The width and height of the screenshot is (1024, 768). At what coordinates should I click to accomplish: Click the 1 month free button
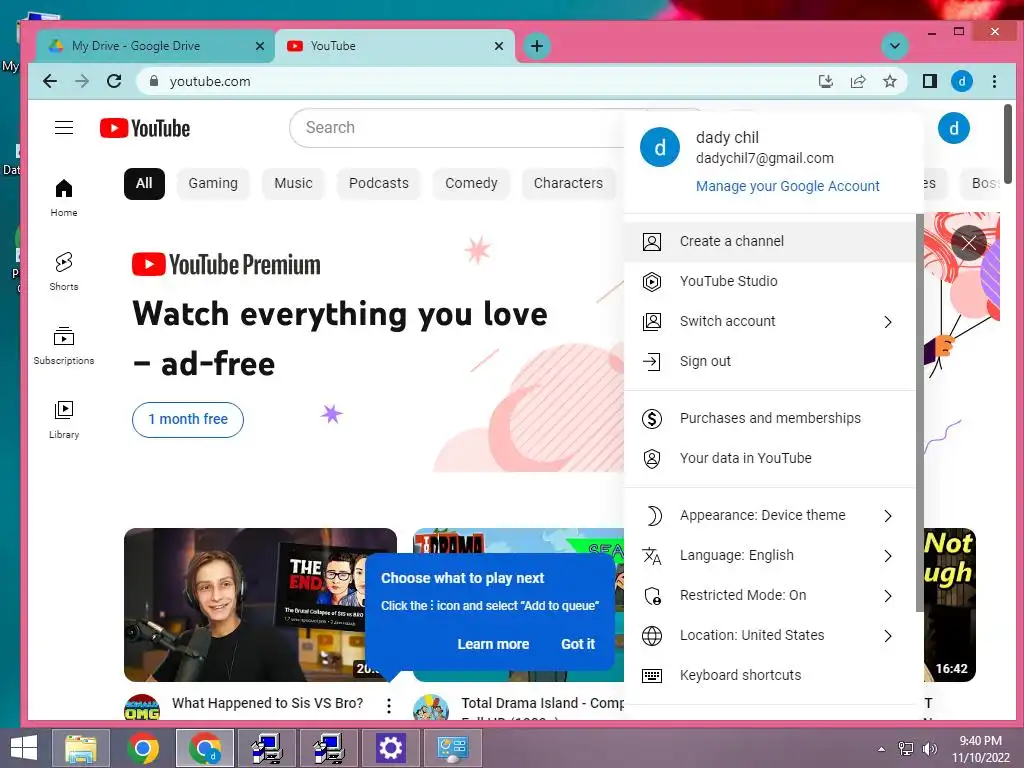pos(188,419)
